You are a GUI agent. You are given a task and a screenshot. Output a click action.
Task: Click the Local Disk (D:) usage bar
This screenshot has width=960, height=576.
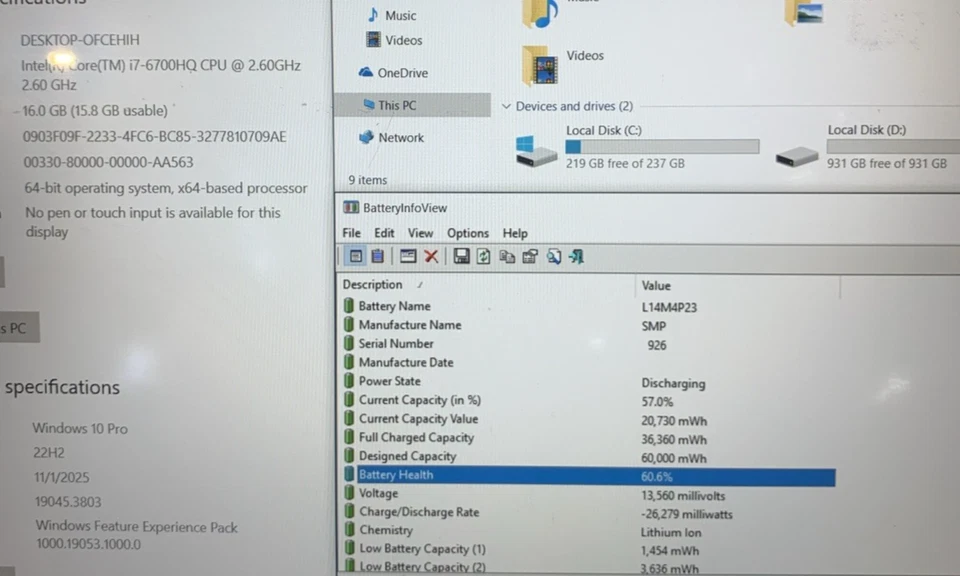(893, 146)
